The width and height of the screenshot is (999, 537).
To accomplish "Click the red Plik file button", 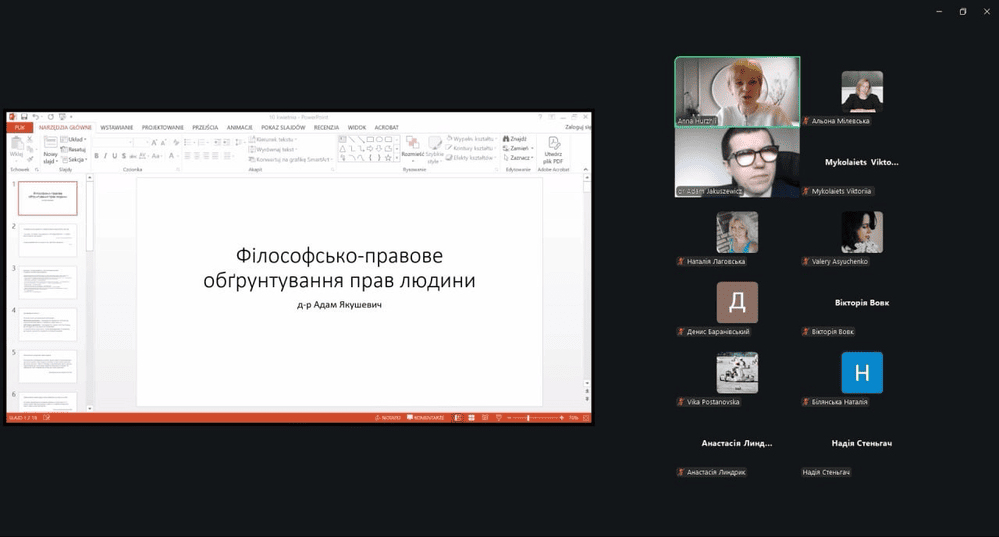I will click(19, 128).
